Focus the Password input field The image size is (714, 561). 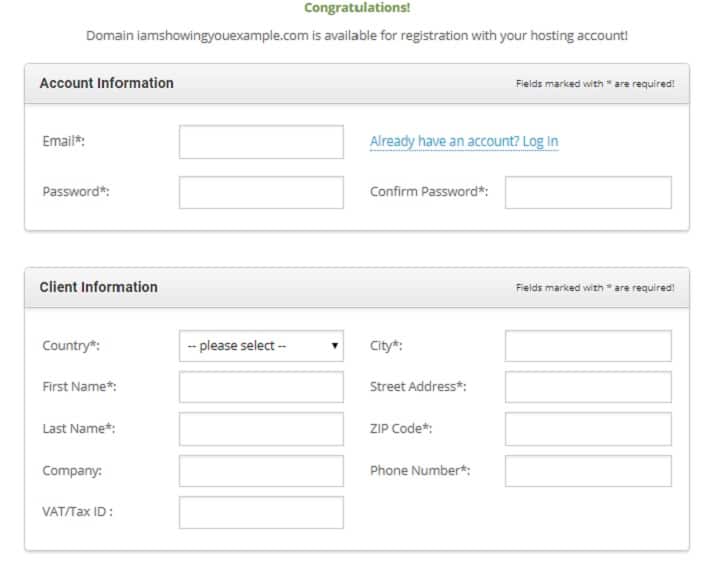pyautogui.click(x=261, y=192)
